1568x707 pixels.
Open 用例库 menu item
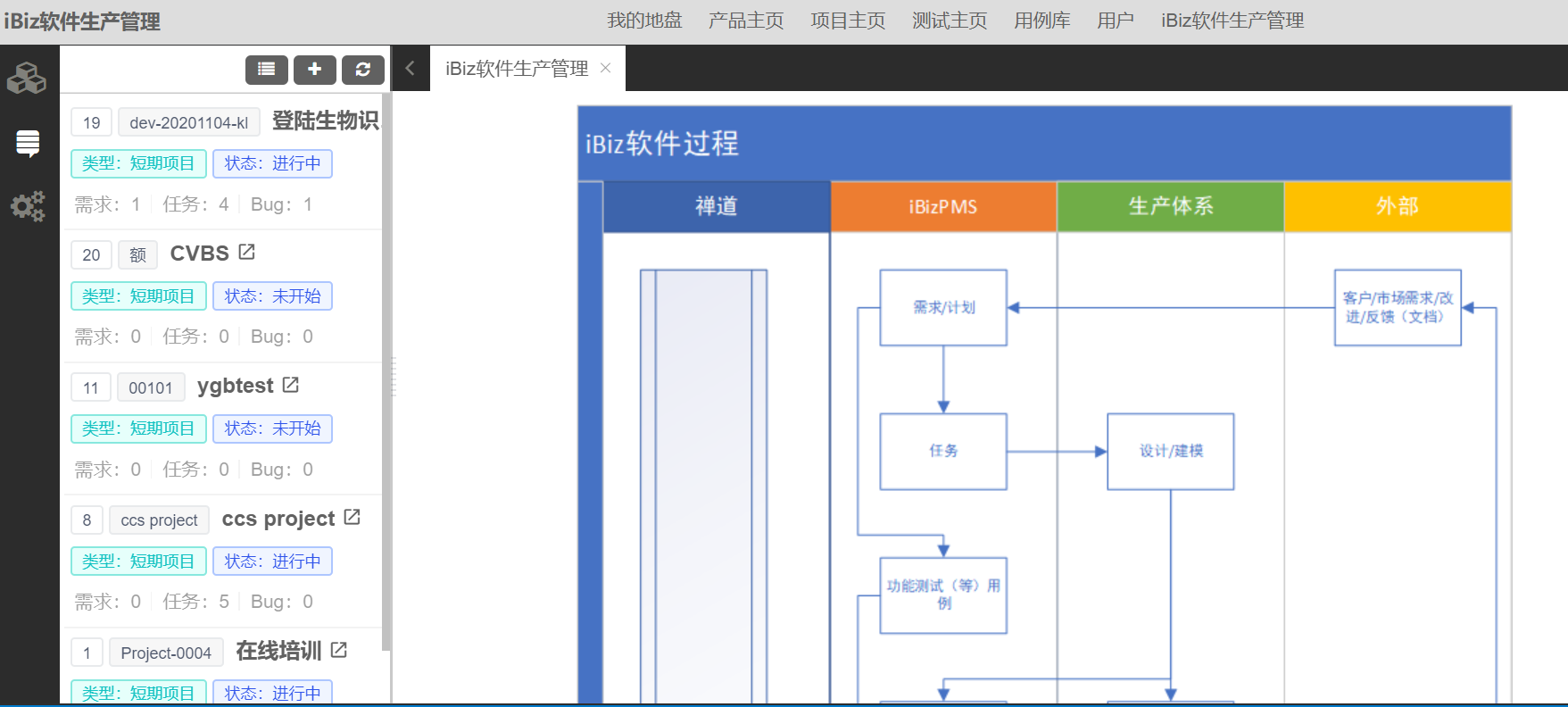click(1042, 21)
